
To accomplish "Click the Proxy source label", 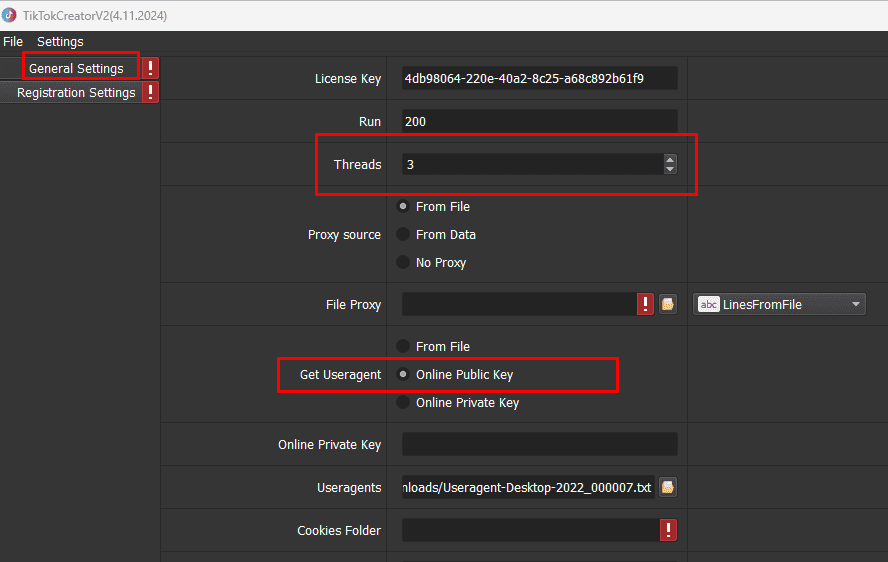I will (x=344, y=235).
